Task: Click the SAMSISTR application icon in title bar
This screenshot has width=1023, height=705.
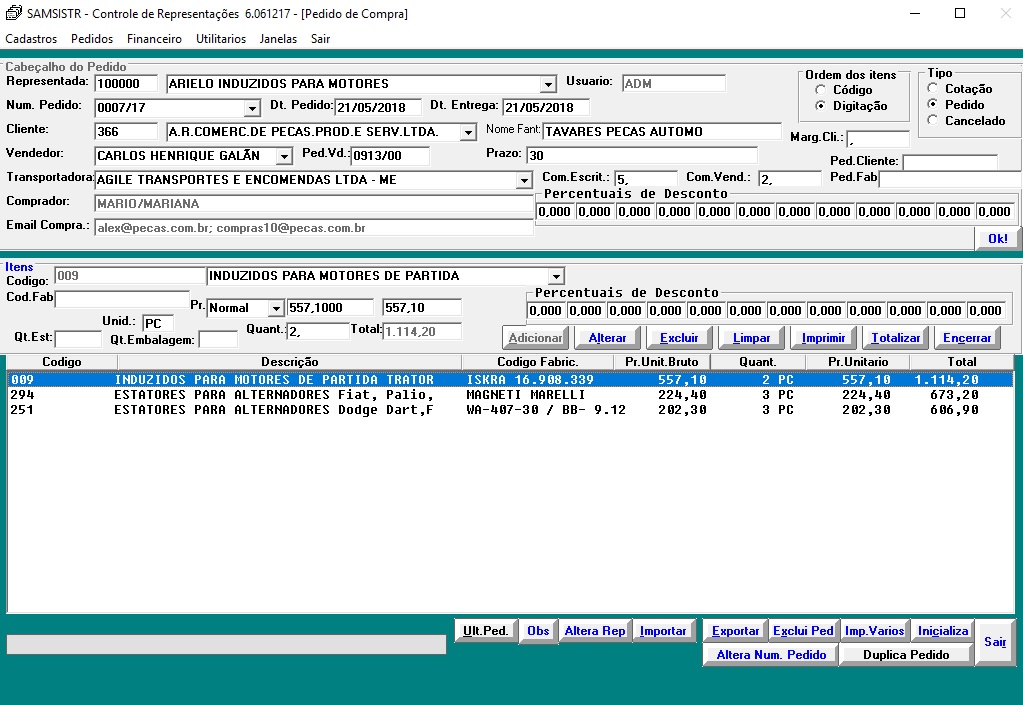Action: tap(13, 13)
